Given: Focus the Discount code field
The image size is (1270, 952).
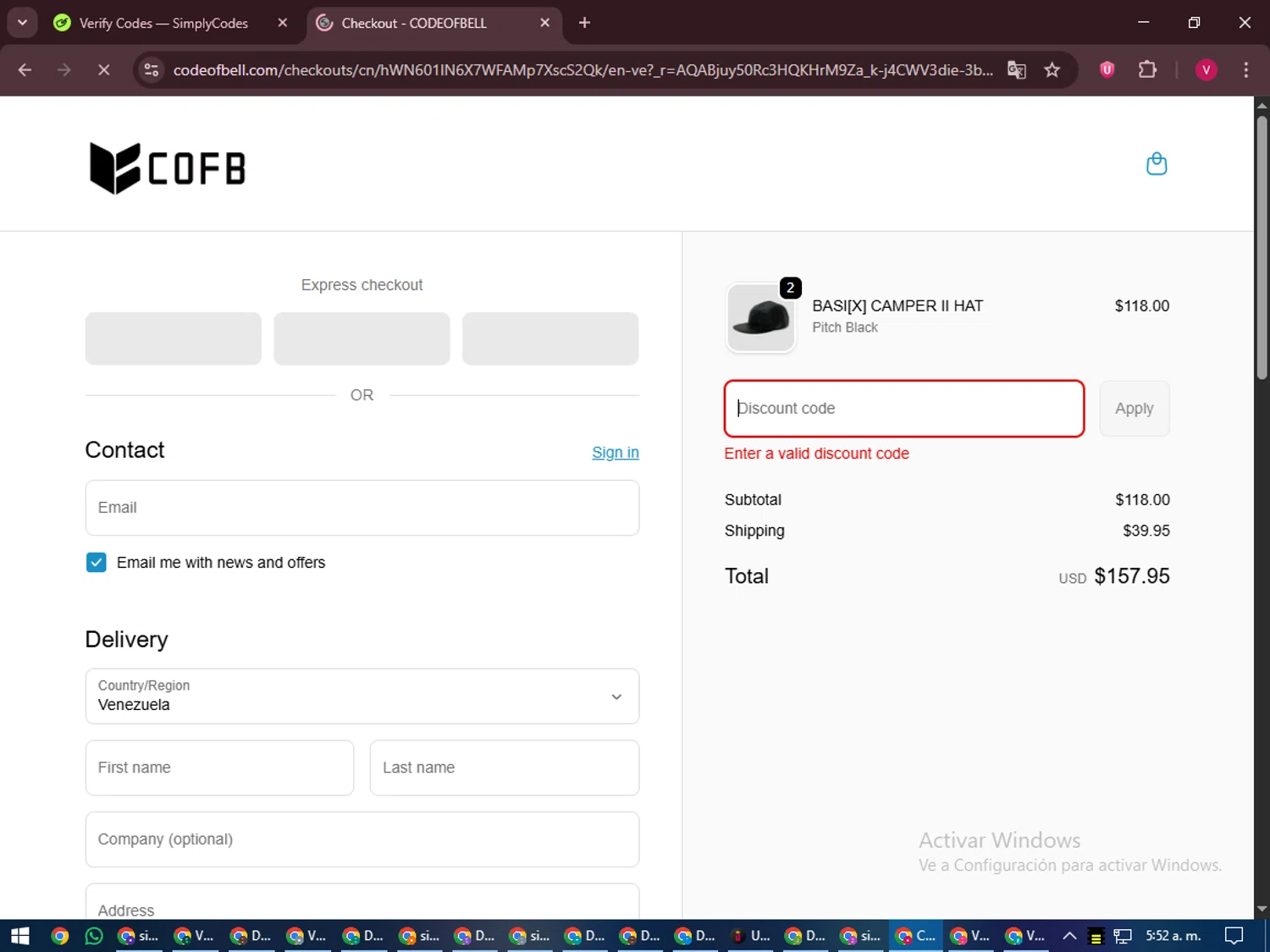Looking at the screenshot, I should (904, 409).
